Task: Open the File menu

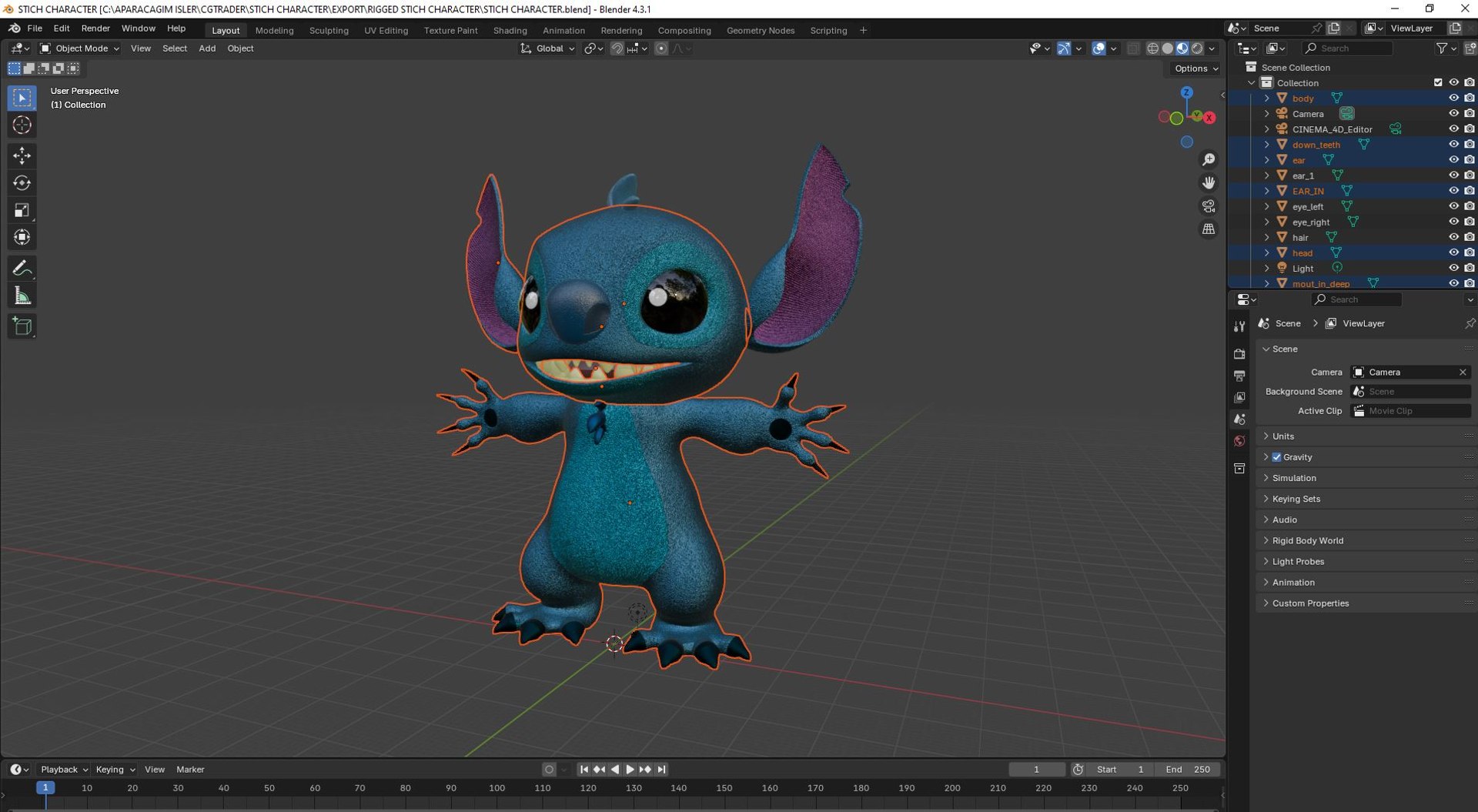Action: [x=35, y=28]
